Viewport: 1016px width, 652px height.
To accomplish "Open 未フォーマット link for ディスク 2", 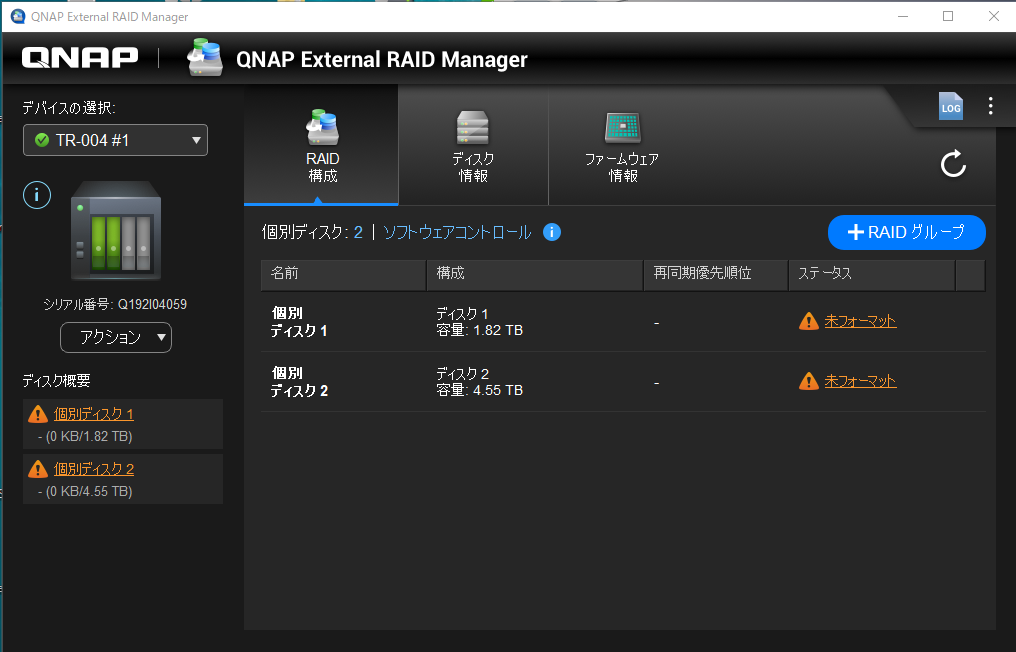I will point(860,381).
